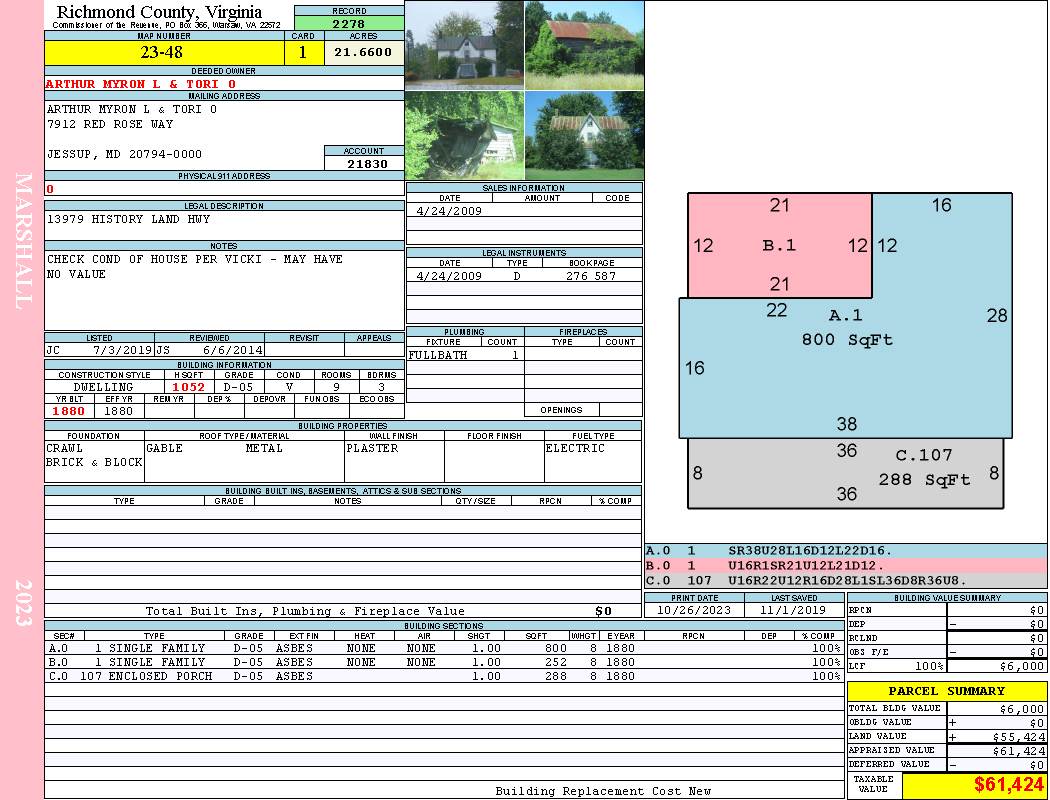
Task: Click the notes text about house condition
Action: [194, 266]
